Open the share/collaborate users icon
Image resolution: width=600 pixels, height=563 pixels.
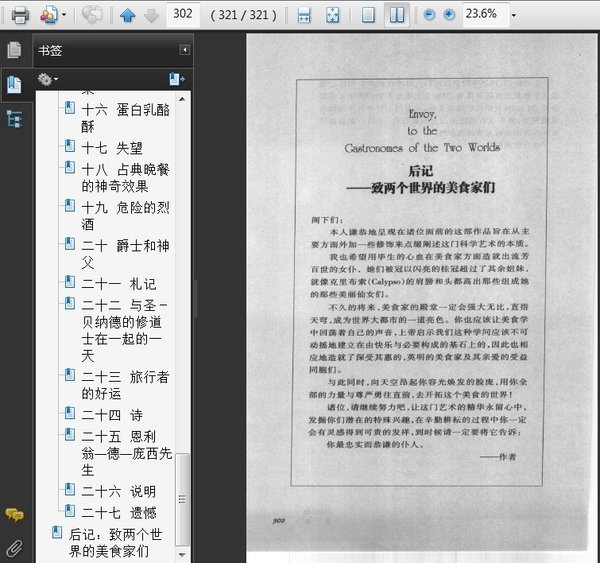coord(49,15)
